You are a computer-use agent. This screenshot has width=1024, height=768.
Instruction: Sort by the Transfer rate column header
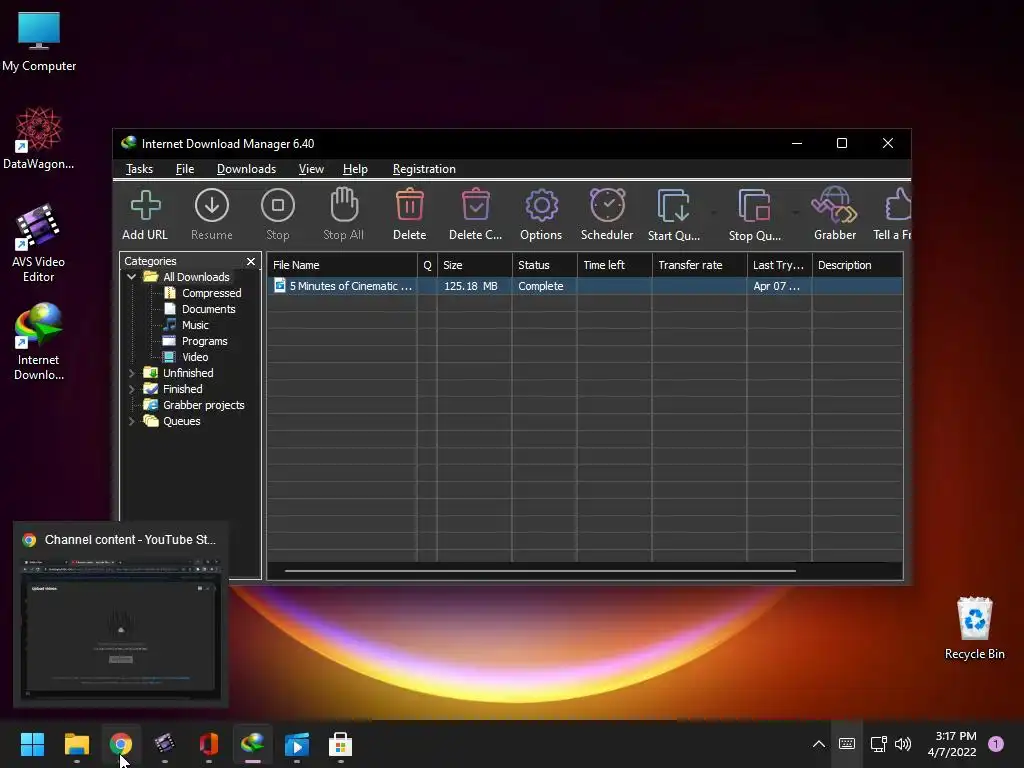tap(699, 265)
